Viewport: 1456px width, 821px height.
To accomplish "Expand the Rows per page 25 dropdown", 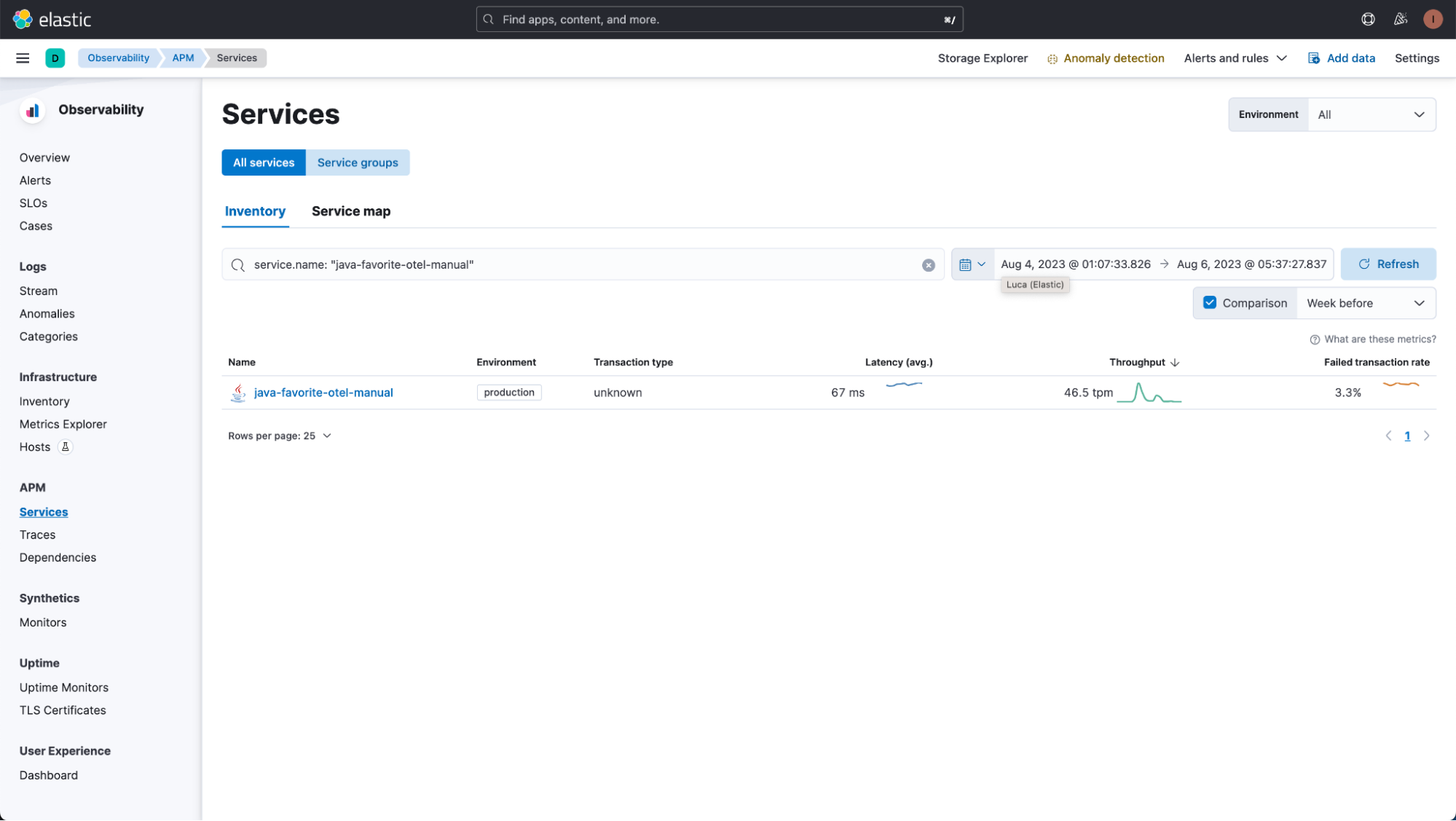I will pos(279,435).
